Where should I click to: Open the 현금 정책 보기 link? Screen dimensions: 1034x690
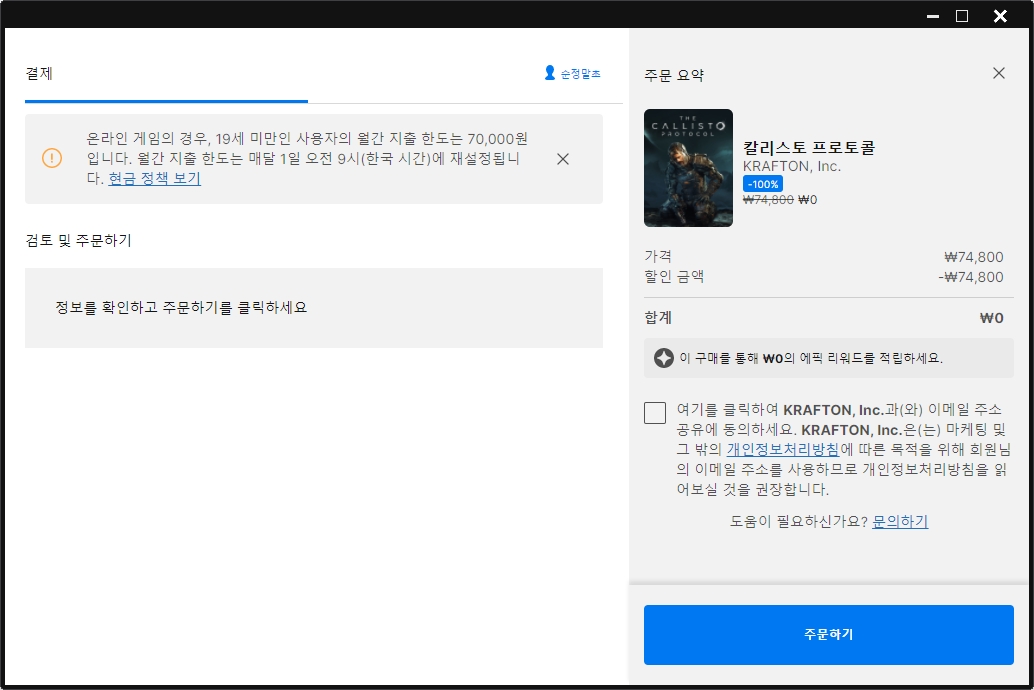pyautogui.click(x=155, y=178)
